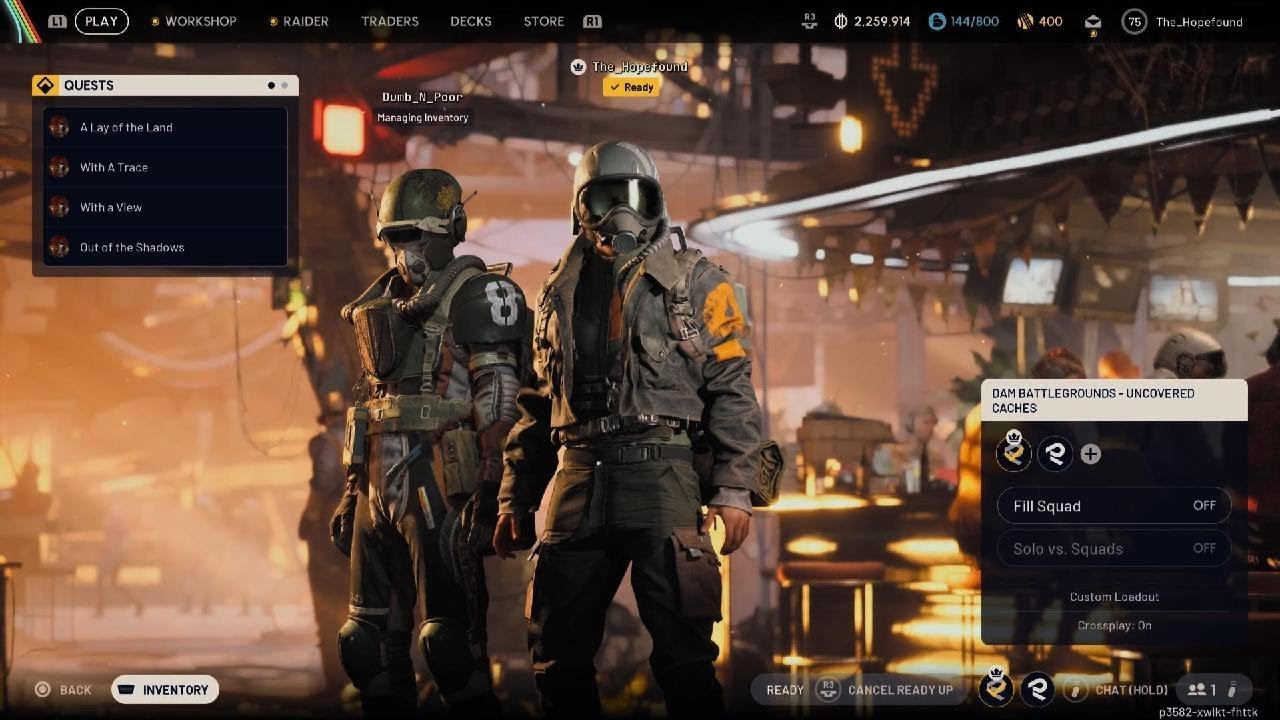Click the touchpad icon on the INVENTORY button
The height and width of the screenshot is (720, 1280).
pyautogui.click(x=126, y=690)
